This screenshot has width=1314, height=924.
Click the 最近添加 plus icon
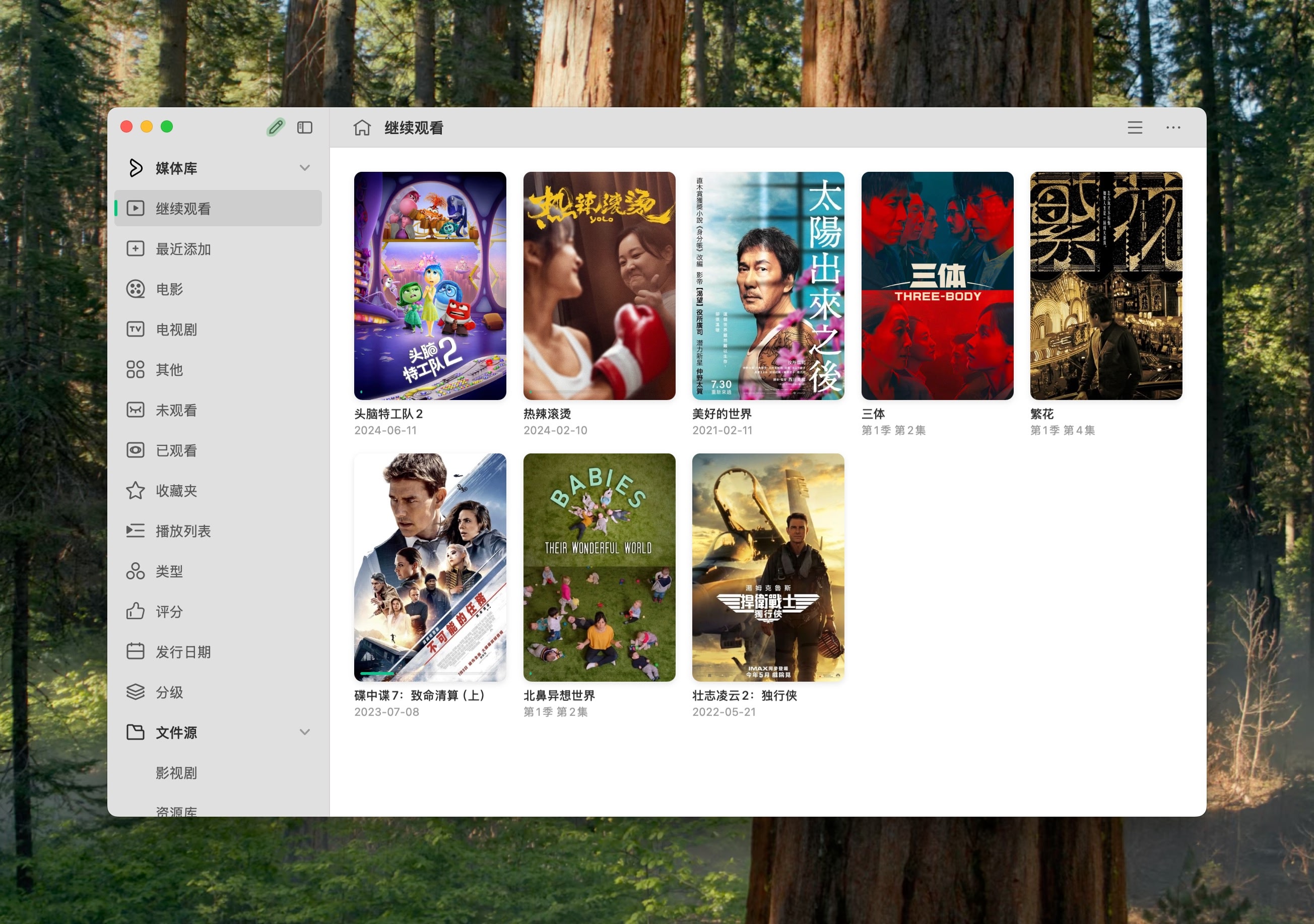tap(136, 249)
